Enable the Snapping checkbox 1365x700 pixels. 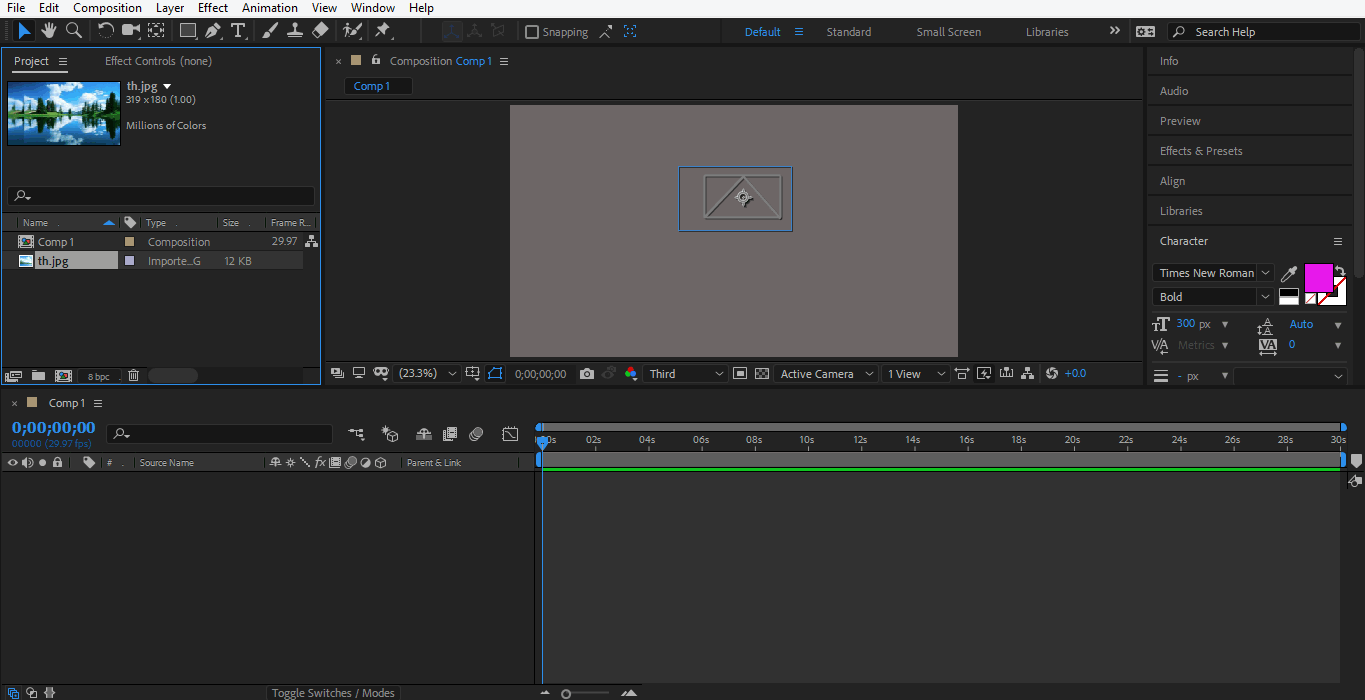point(532,32)
